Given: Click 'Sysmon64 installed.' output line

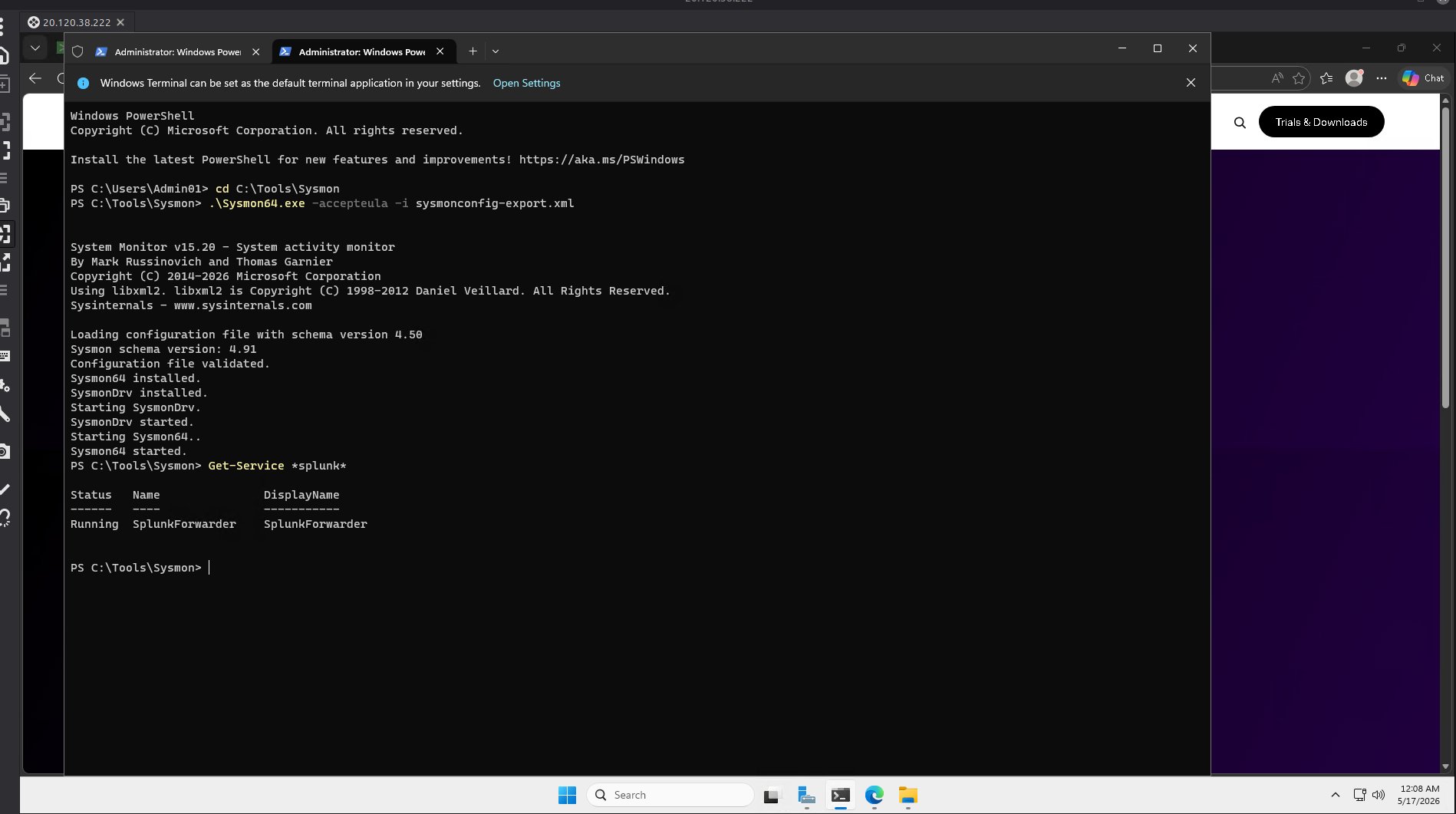Looking at the screenshot, I should (135, 378).
